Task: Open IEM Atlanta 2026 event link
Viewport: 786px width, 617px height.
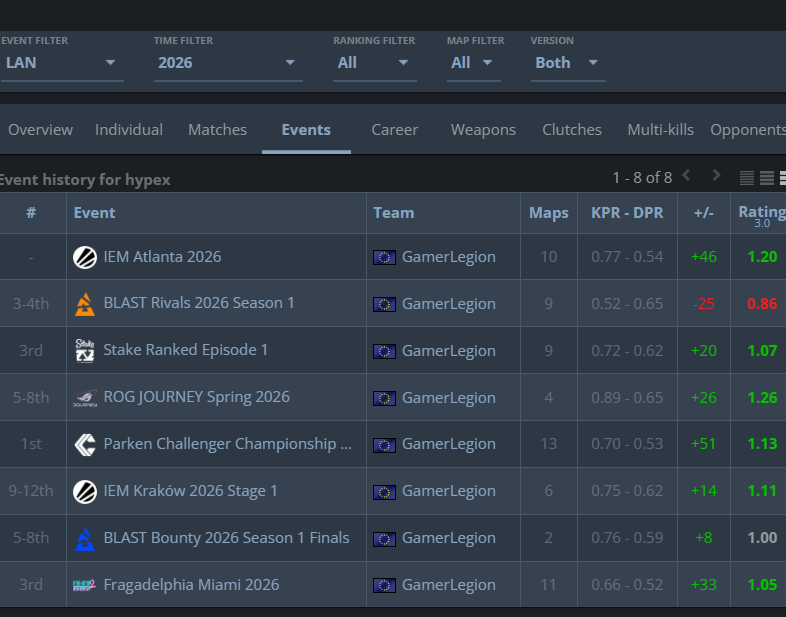Action: [x=162, y=257]
